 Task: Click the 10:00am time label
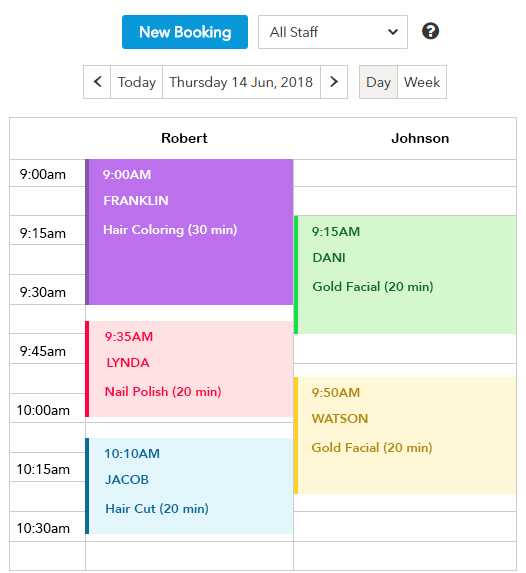[43, 410]
